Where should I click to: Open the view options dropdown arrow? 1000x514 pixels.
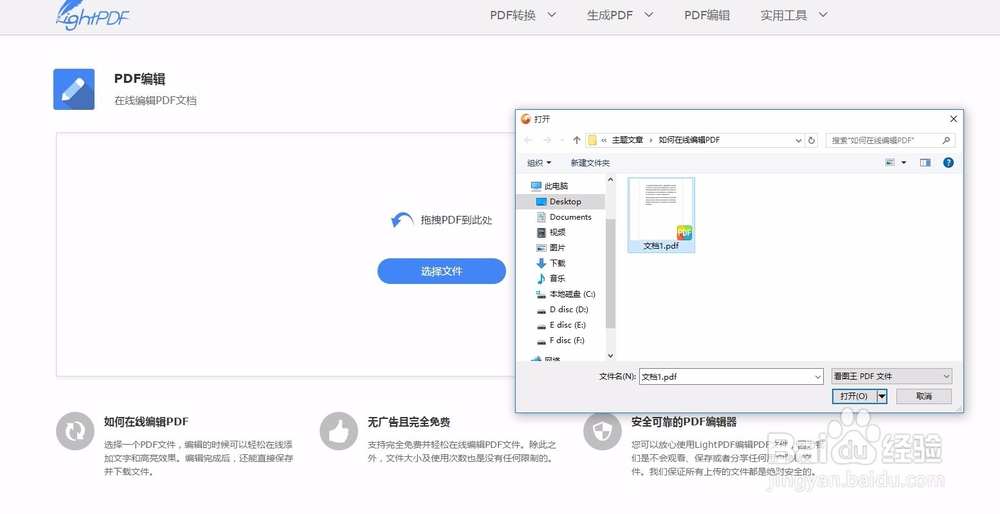click(x=904, y=163)
